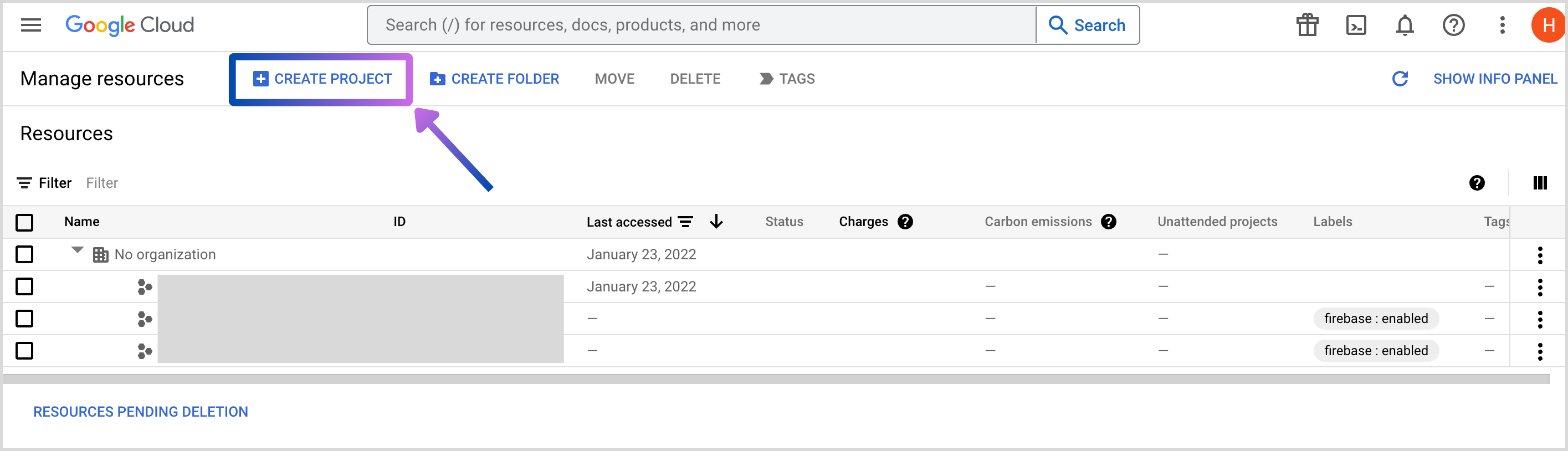1568x451 pixels.
Task: Tick the select-all checkbox in table header
Action: click(x=24, y=222)
